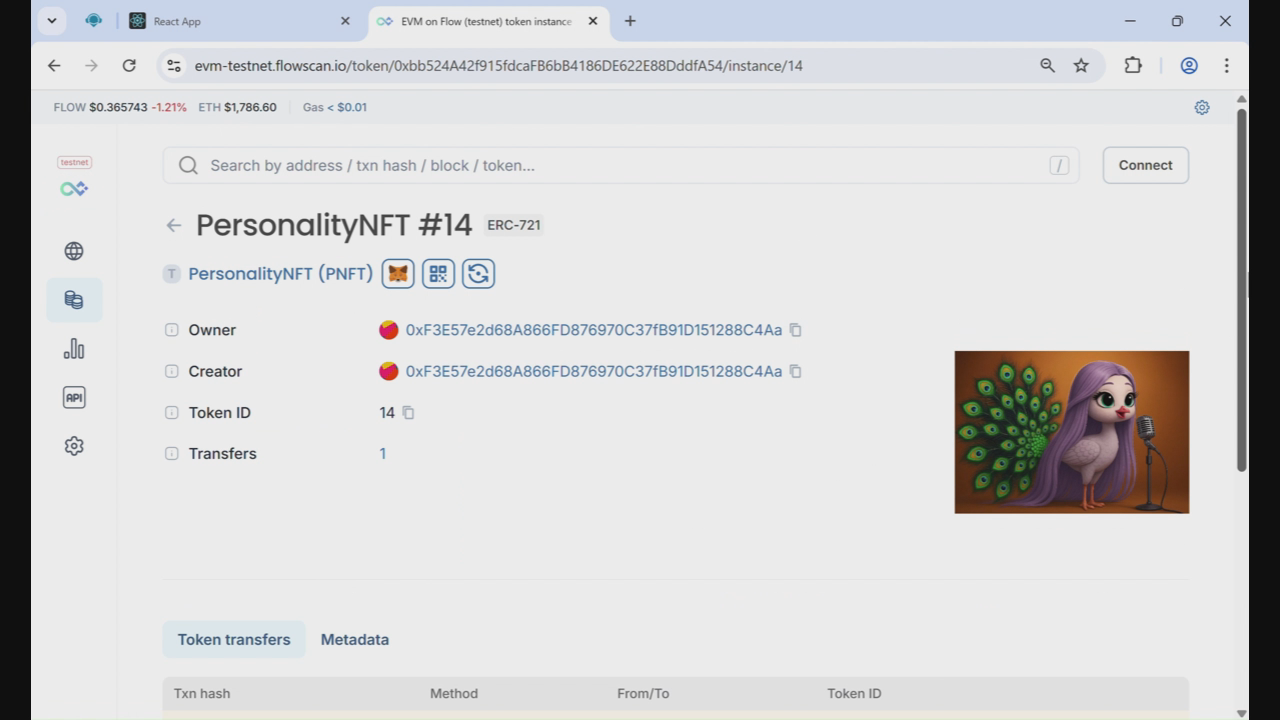Open the Chrome three-dot menu
The width and height of the screenshot is (1280, 720).
(1226, 65)
